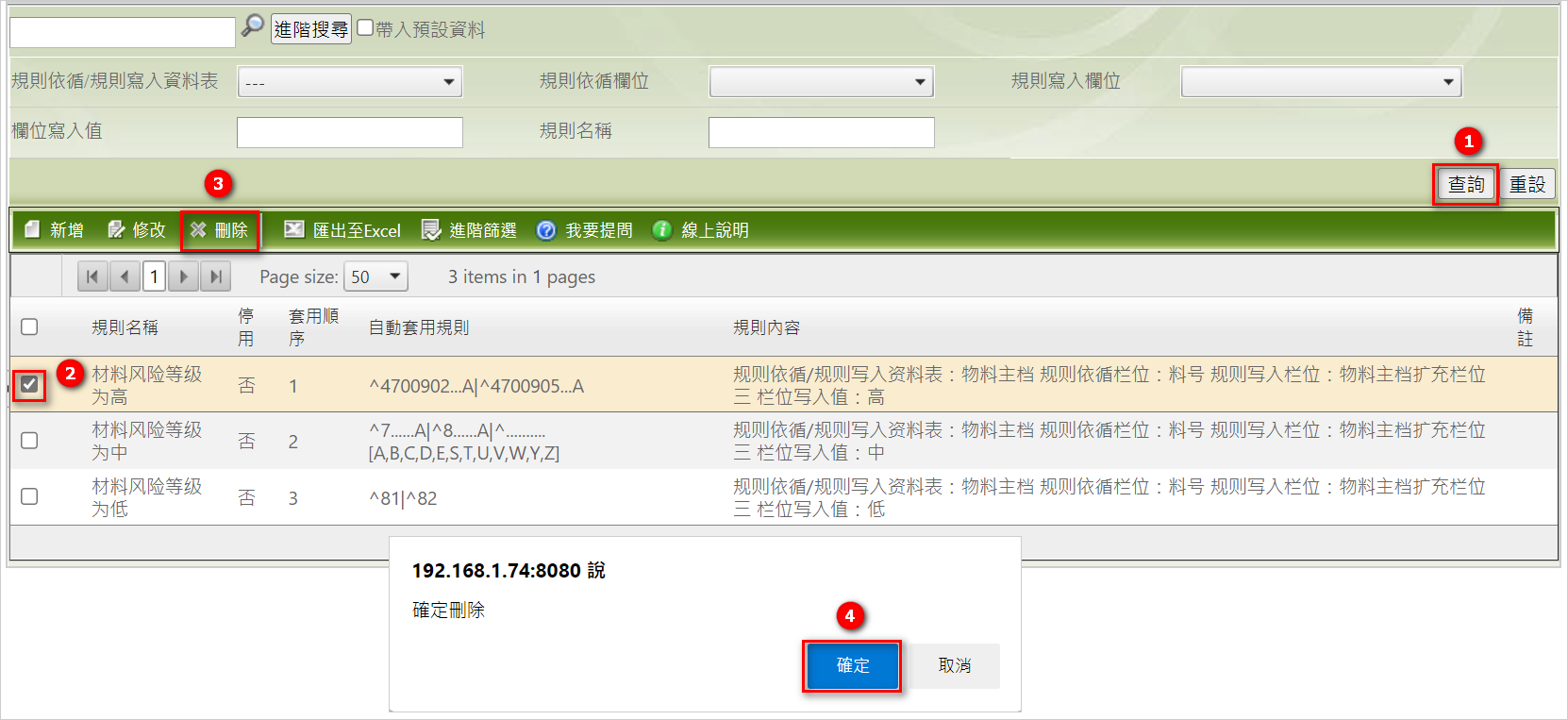This screenshot has height=720, width=1568.
Task: Confirm deletion with 確定 button
Action: [853, 666]
